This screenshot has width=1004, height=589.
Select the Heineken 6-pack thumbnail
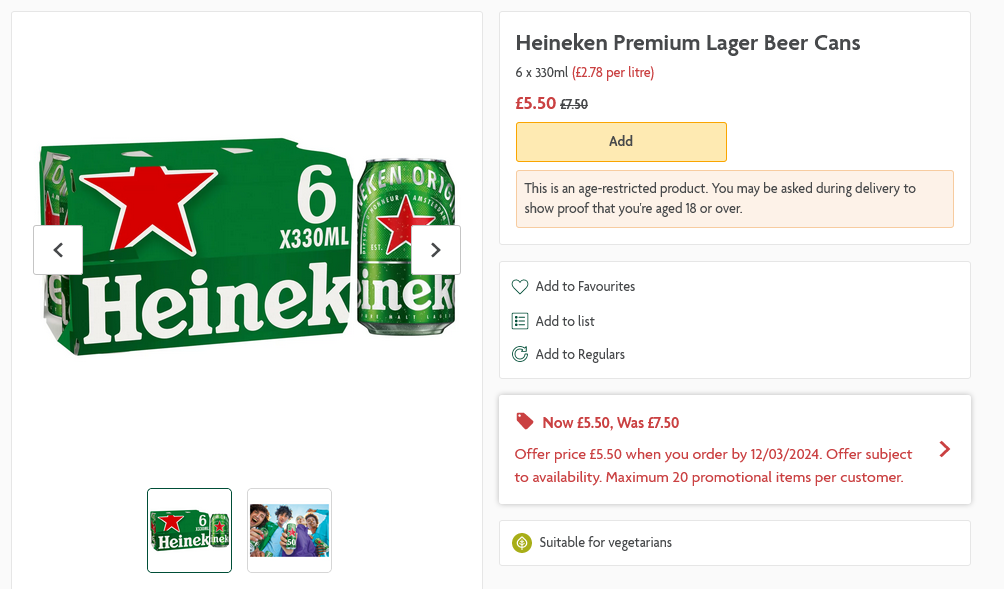click(189, 530)
